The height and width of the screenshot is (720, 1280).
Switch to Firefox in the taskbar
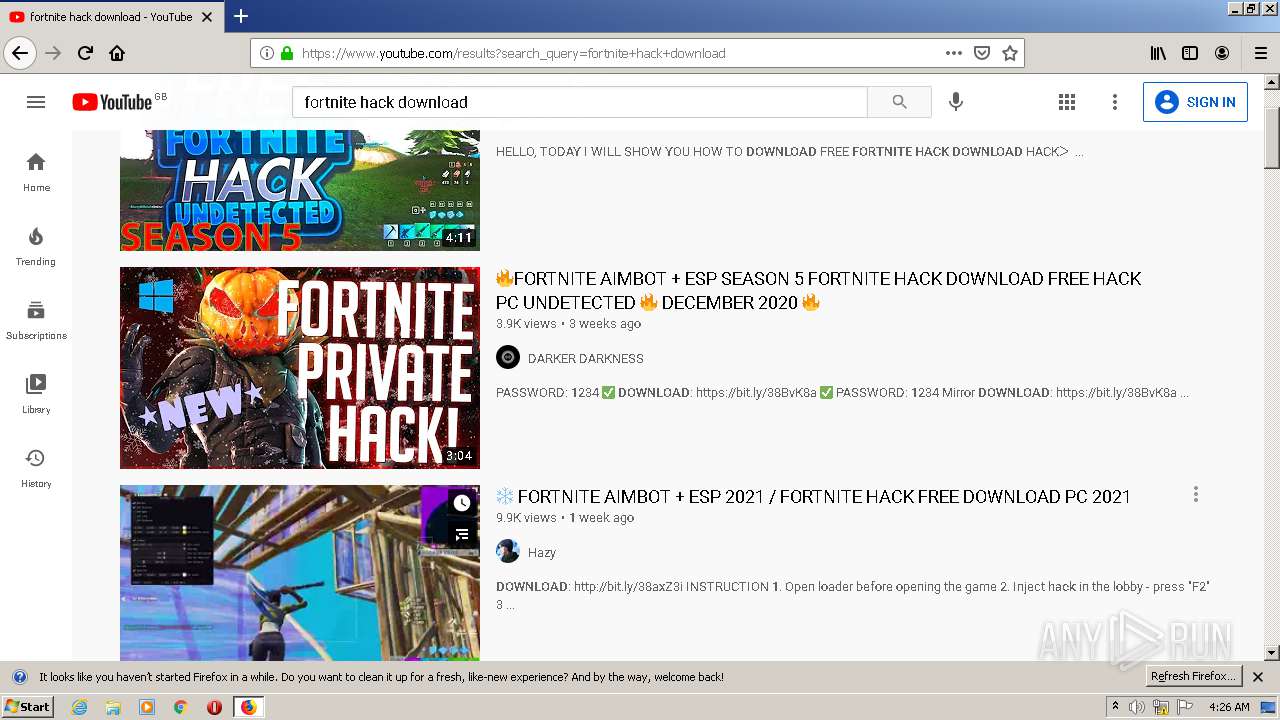tap(248, 707)
